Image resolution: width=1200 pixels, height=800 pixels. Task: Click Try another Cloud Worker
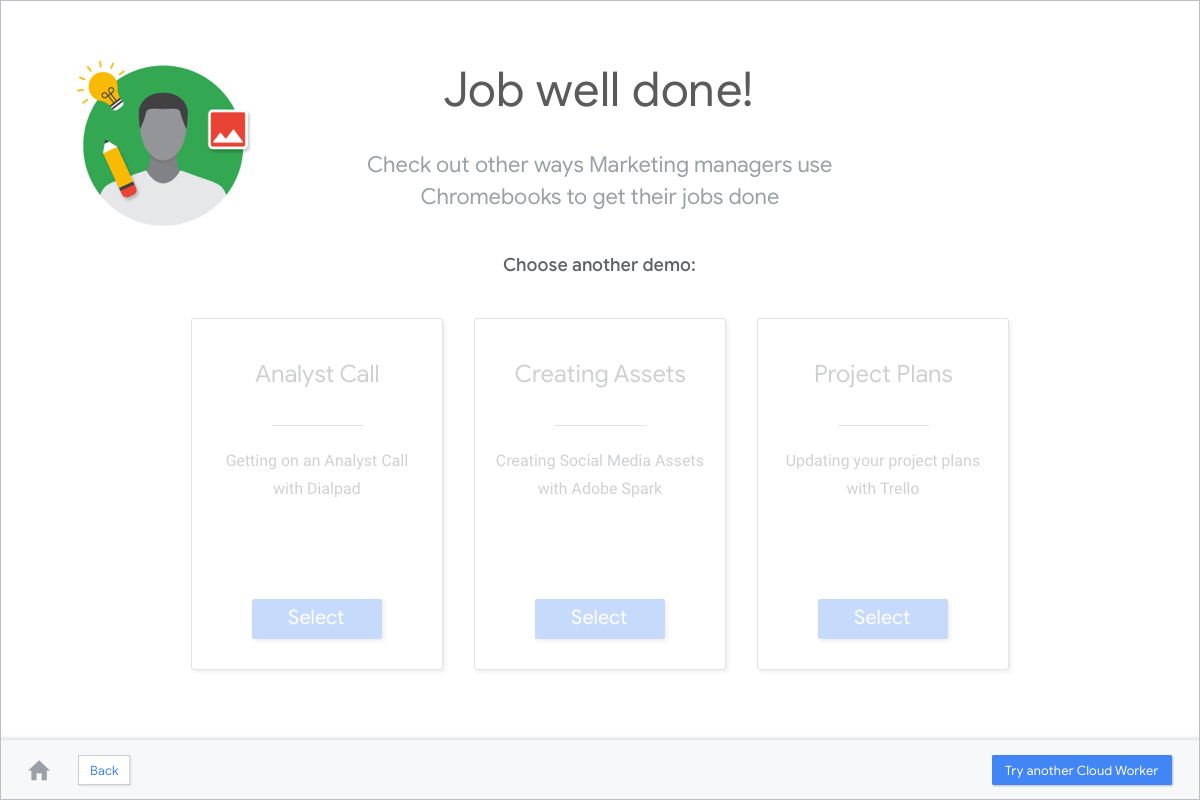point(1081,770)
